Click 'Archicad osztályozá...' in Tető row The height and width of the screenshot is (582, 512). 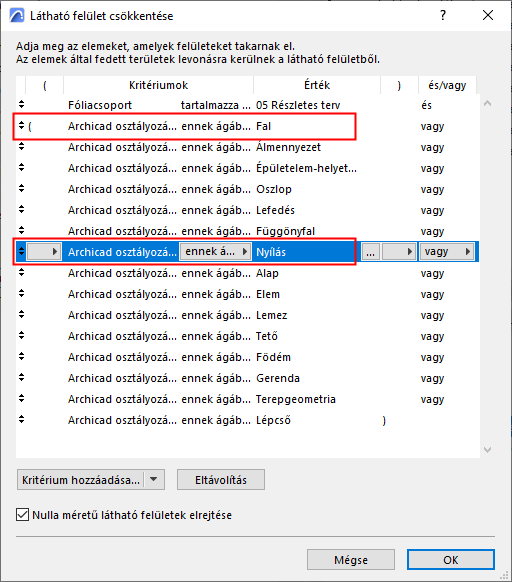(x=122, y=336)
